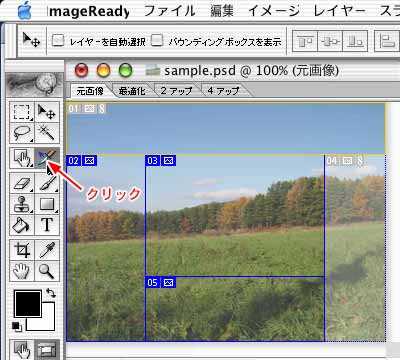
Task: Enable レイヤーを自動選択 checkbox
Action: coord(58,41)
